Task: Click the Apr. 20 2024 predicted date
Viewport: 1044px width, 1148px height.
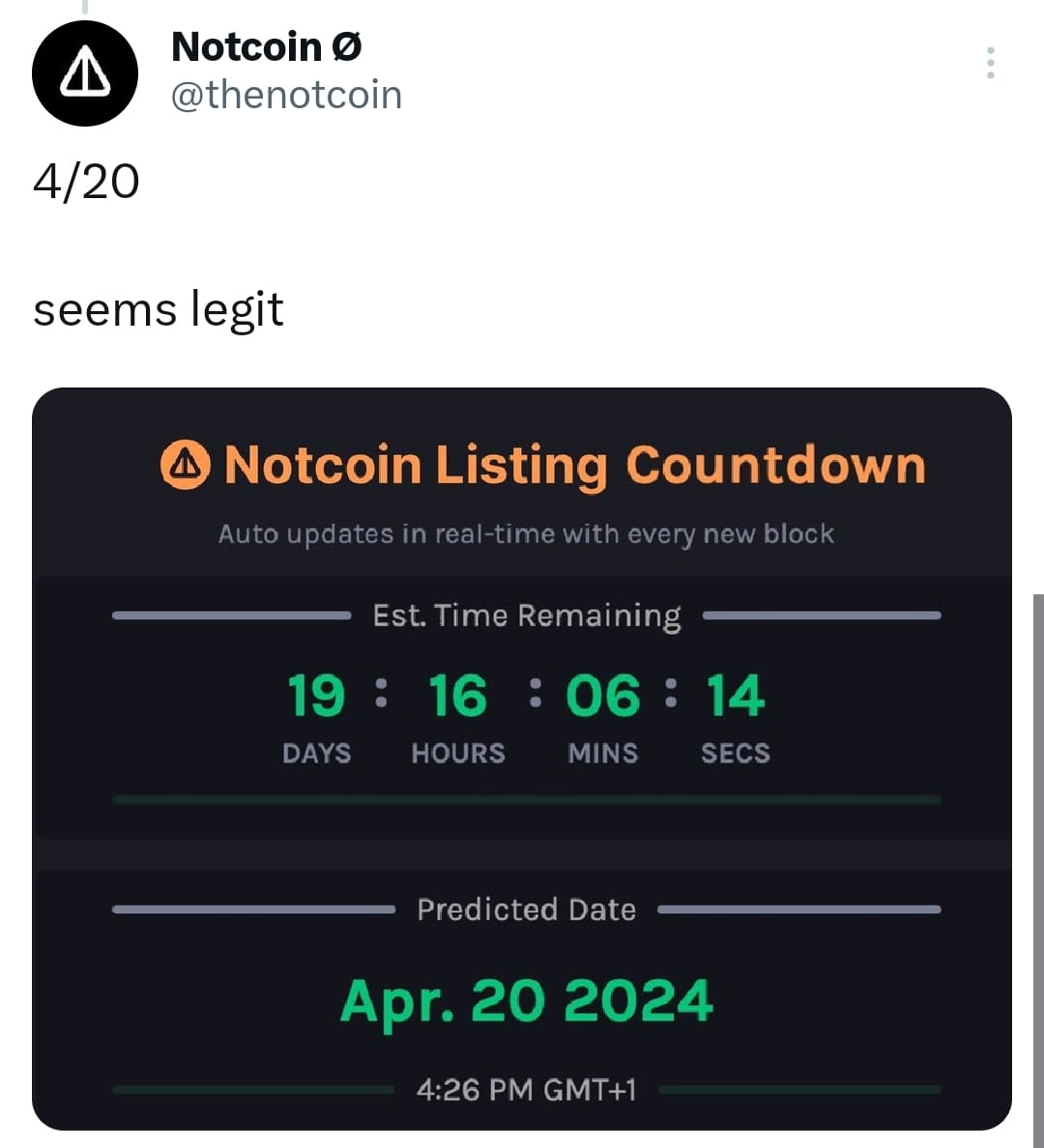Action: (526, 1001)
